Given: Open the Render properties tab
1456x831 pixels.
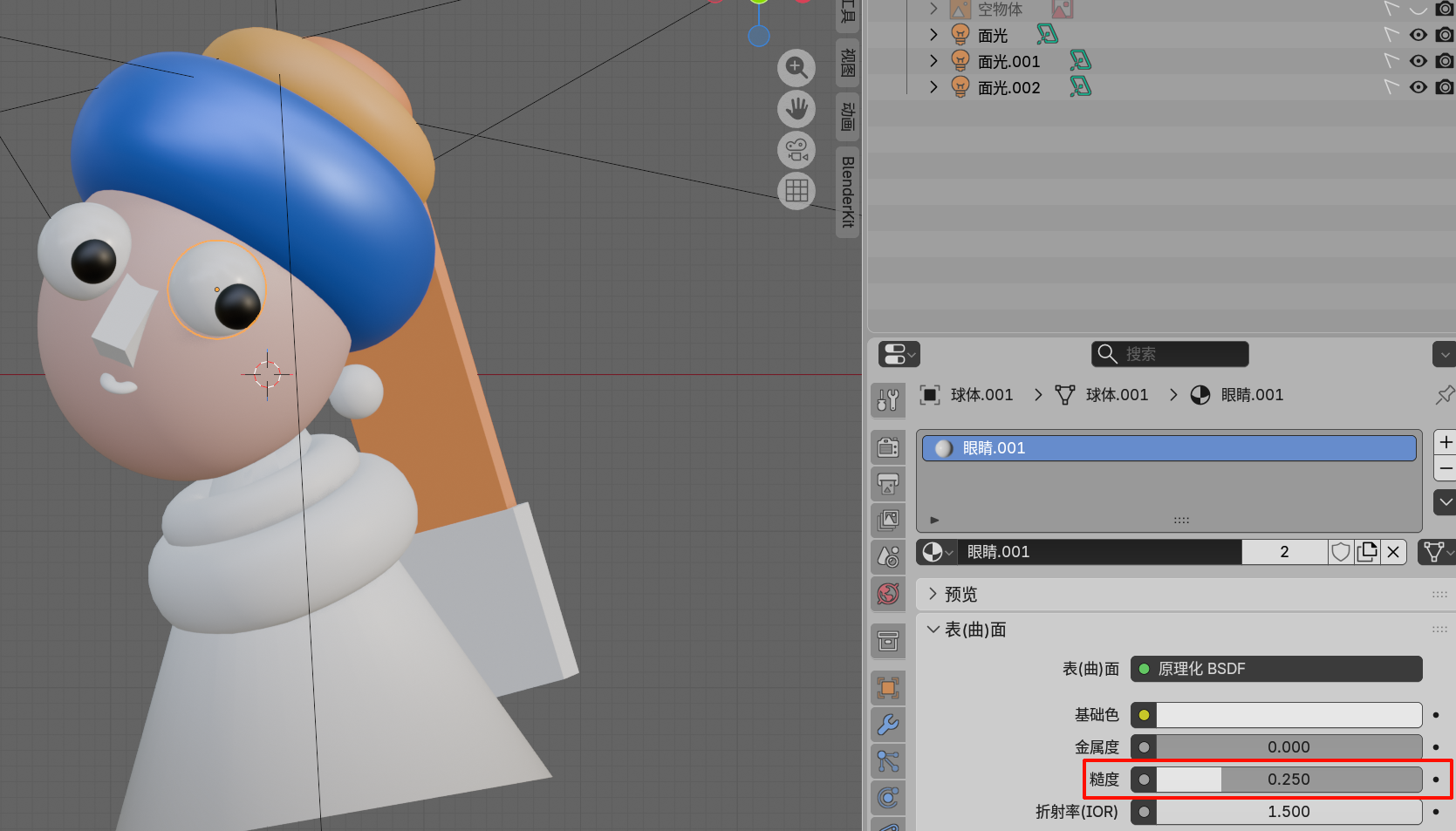Looking at the screenshot, I should (x=888, y=447).
